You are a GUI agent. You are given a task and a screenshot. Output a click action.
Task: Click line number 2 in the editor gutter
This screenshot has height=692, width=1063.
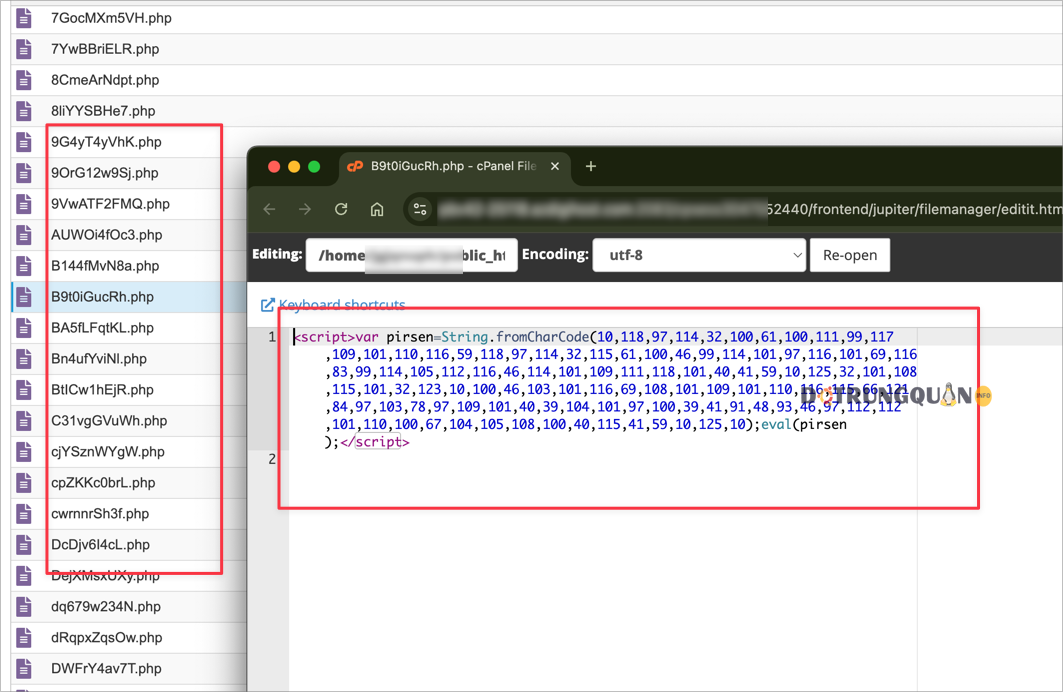pos(272,459)
